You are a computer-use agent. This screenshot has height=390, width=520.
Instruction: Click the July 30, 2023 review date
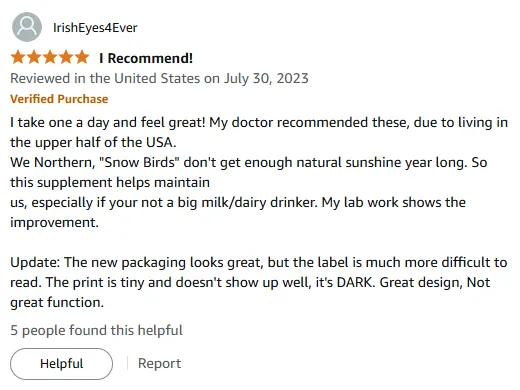(266, 79)
